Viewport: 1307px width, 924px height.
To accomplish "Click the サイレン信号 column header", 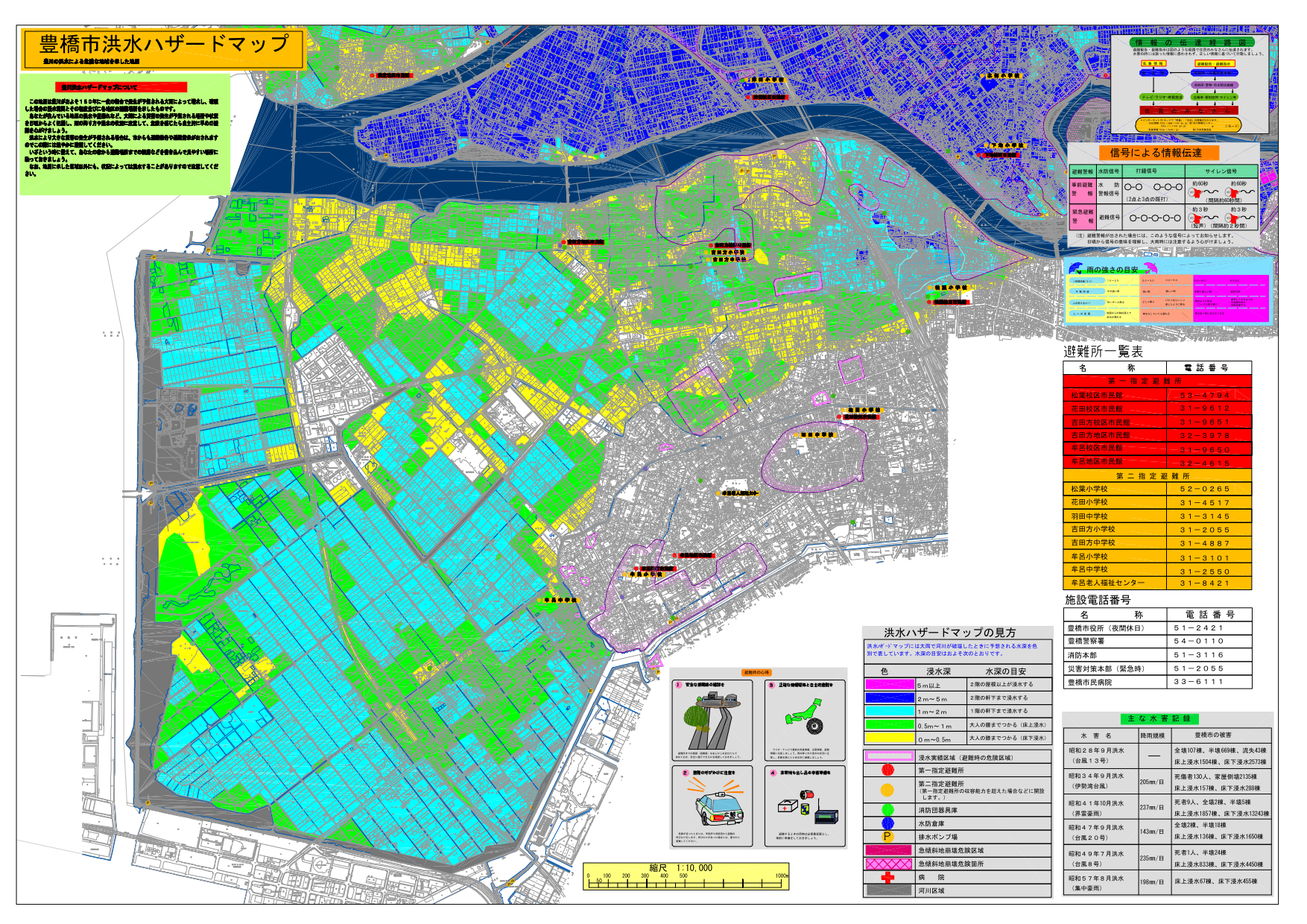I will [x=1221, y=171].
